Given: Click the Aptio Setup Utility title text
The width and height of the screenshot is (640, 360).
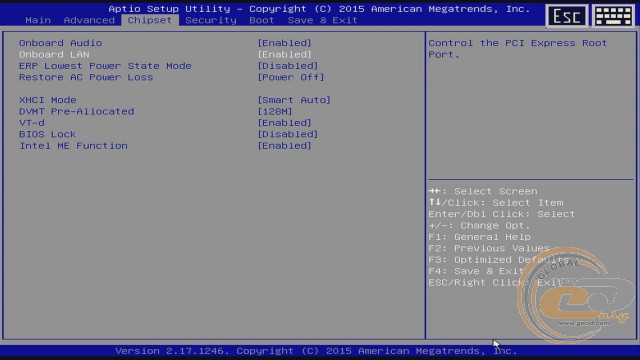Looking at the screenshot, I should (x=319, y=9).
